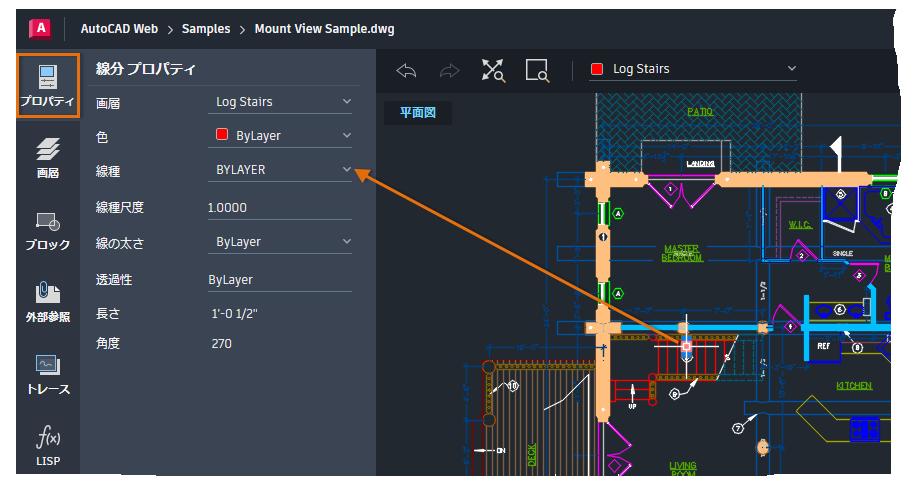
Task: Open the トレース trace panel
Action: tap(48, 375)
